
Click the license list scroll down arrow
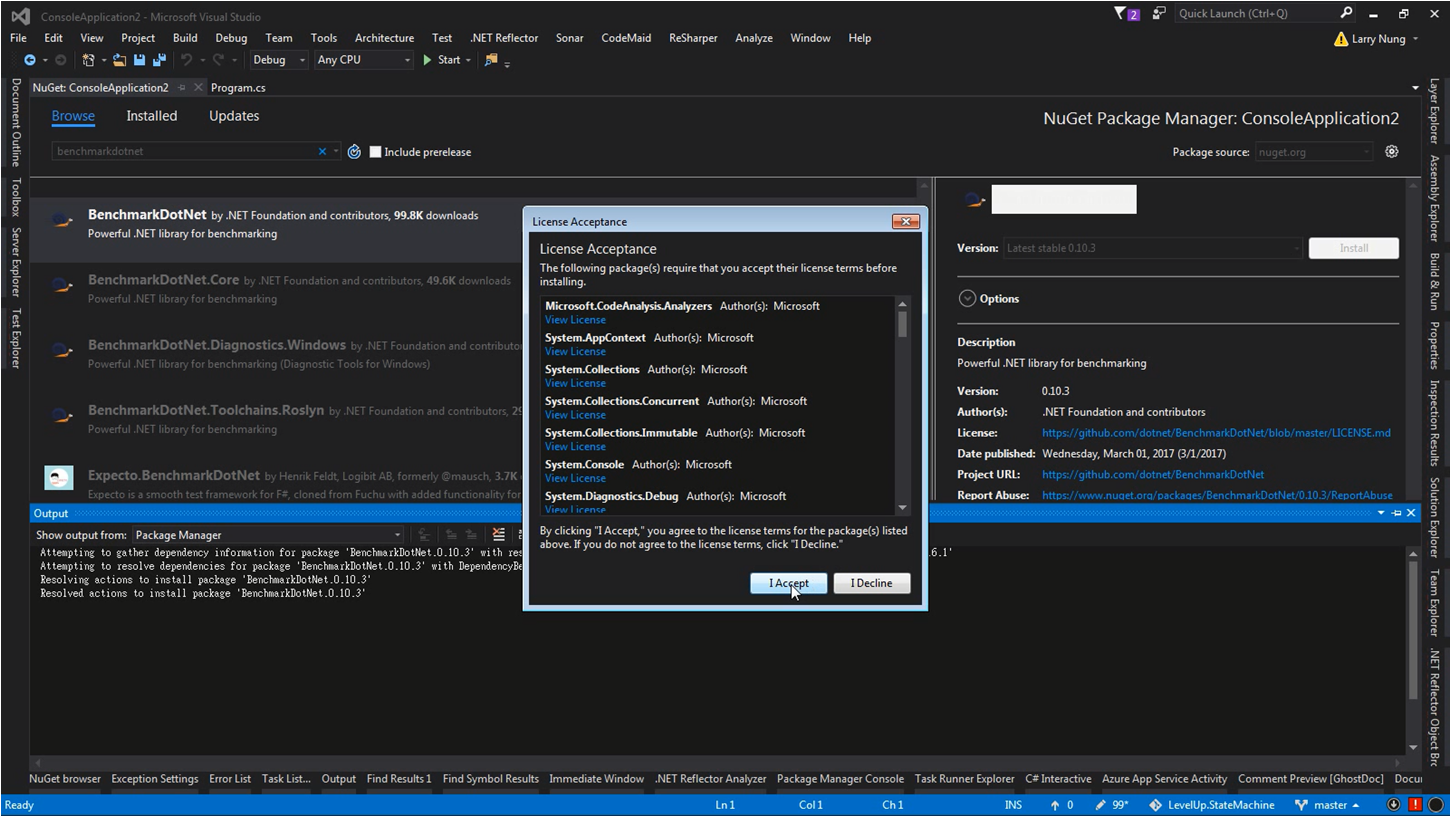(x=902, y=507)
